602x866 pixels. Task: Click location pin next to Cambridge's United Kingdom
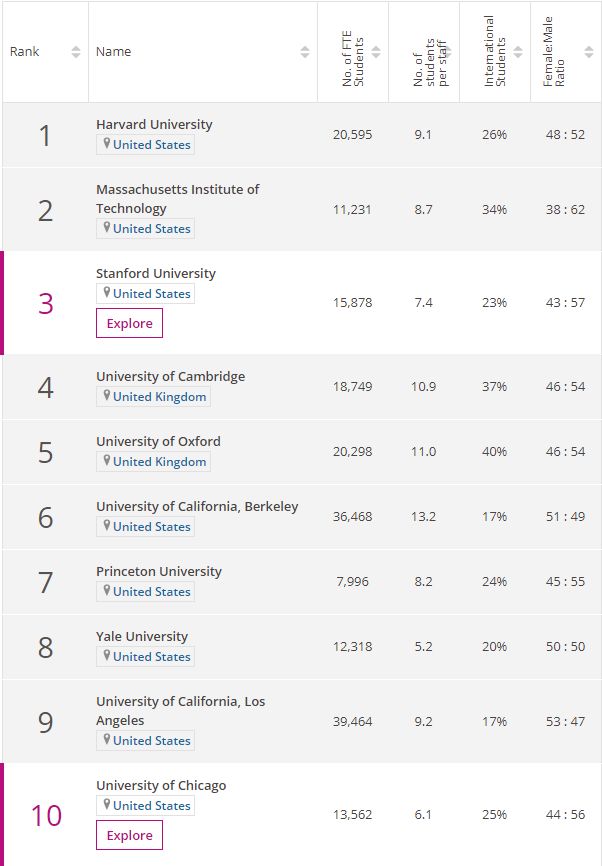pos(106,395)
